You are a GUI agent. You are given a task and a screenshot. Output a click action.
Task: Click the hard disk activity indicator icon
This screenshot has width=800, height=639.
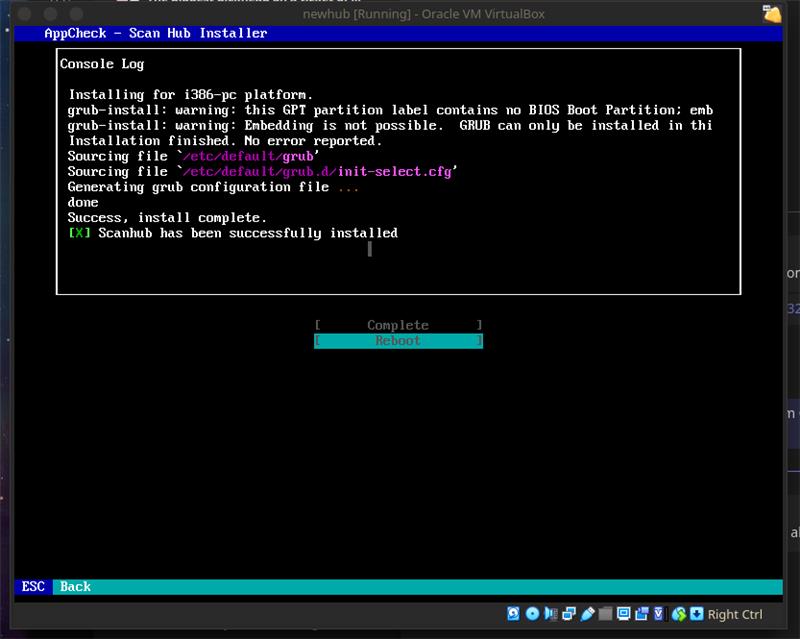513,613
